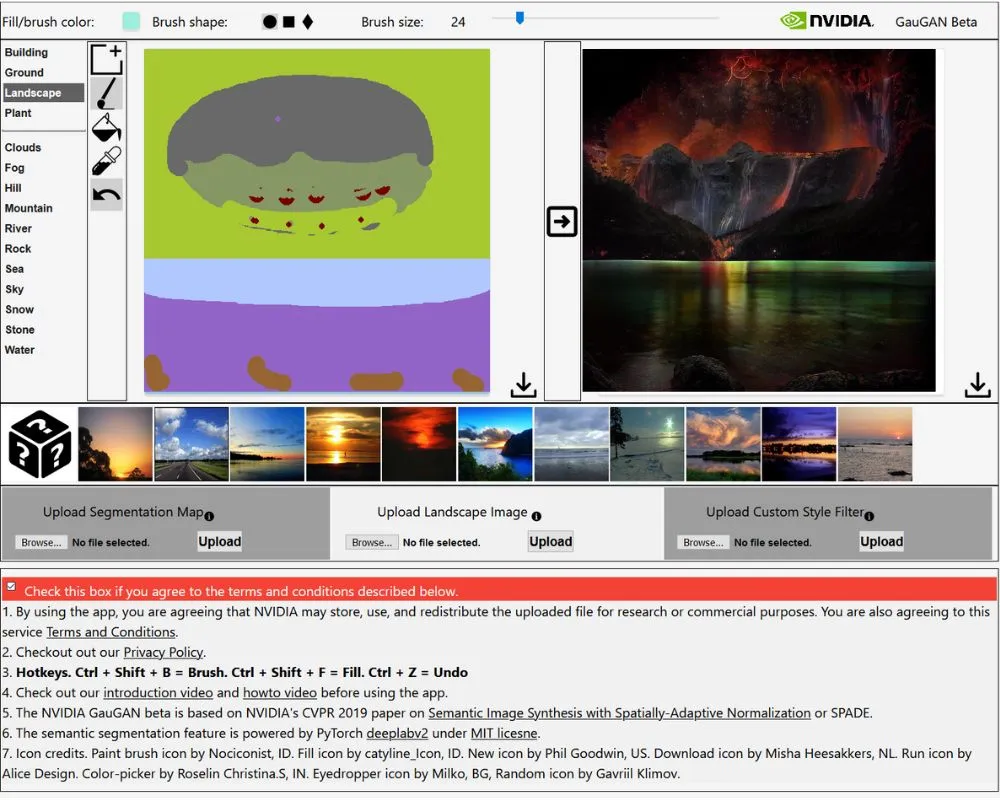Select the sunset silhouette tree style thumbnail
This screenshot has width=1000, height=800.
(x=115, y=444)
